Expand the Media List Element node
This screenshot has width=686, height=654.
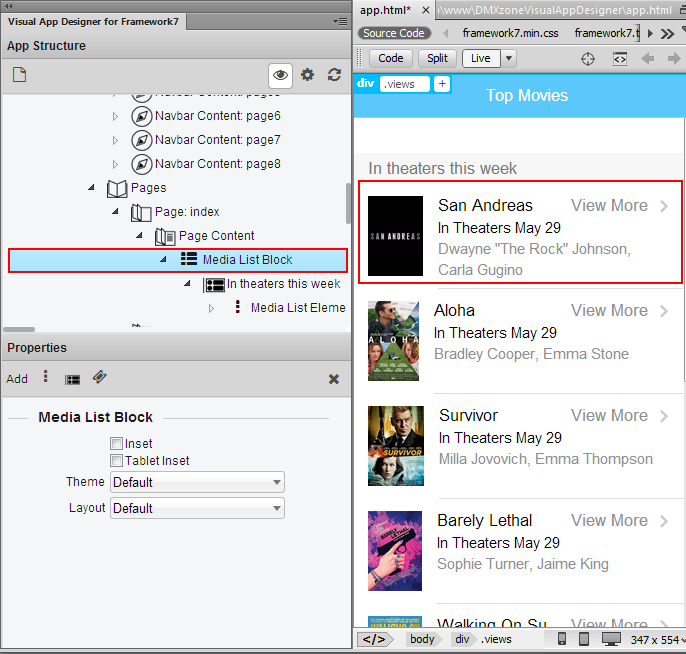point(211,309)
